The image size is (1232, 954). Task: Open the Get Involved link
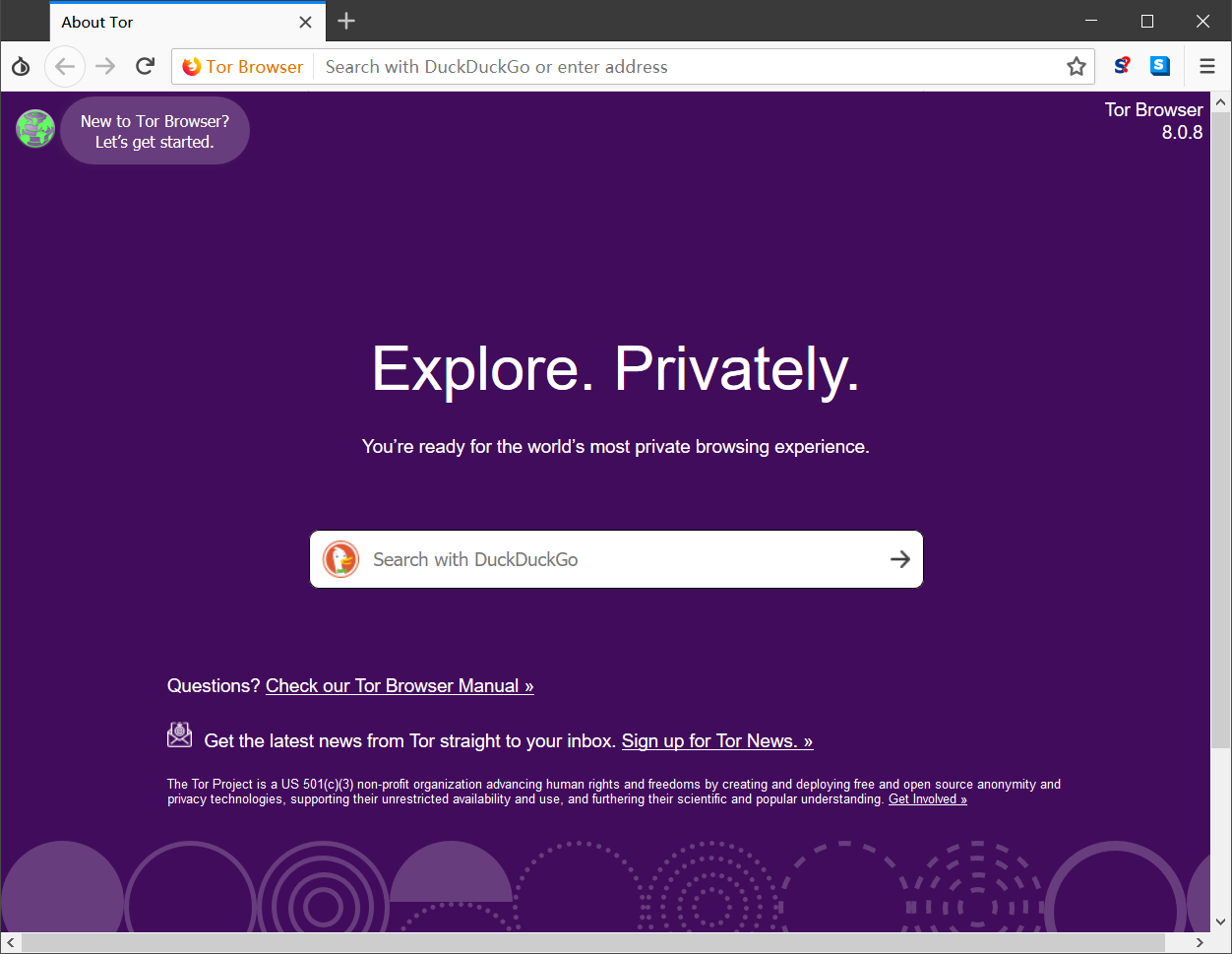point(928,799)
